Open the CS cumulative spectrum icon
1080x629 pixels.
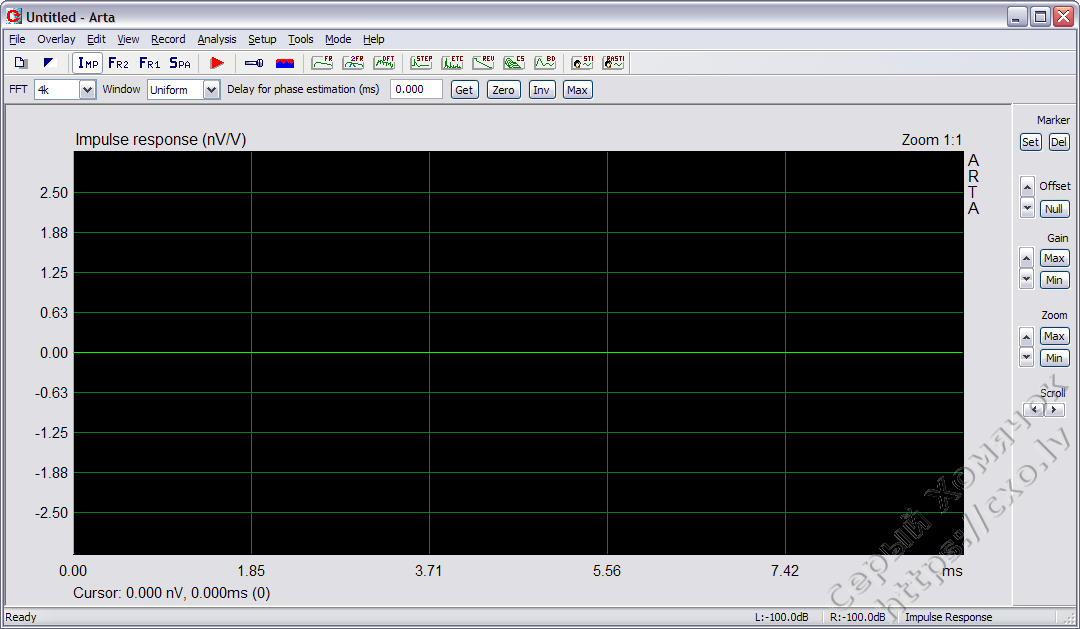pyautogui.click(x=514, y=62)
